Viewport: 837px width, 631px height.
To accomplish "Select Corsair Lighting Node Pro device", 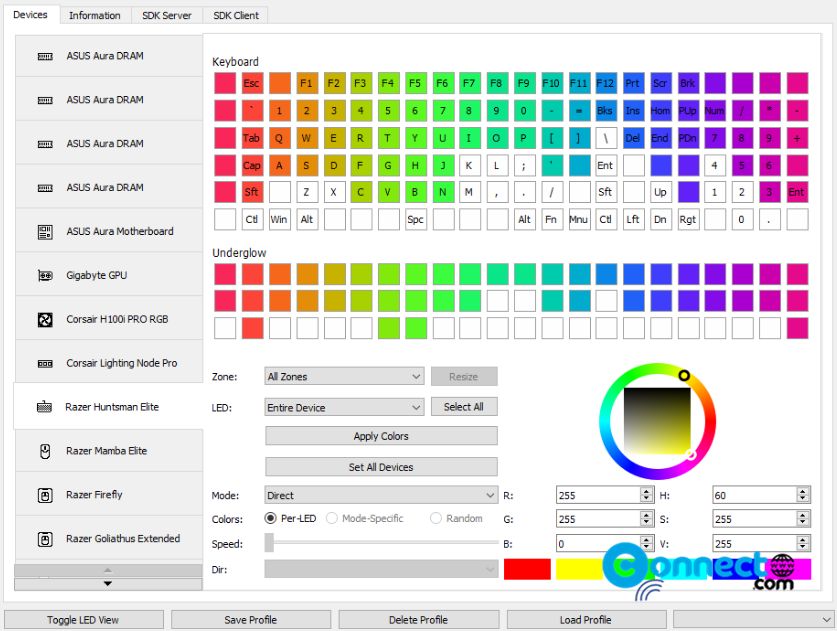I will tap(109, 363).
